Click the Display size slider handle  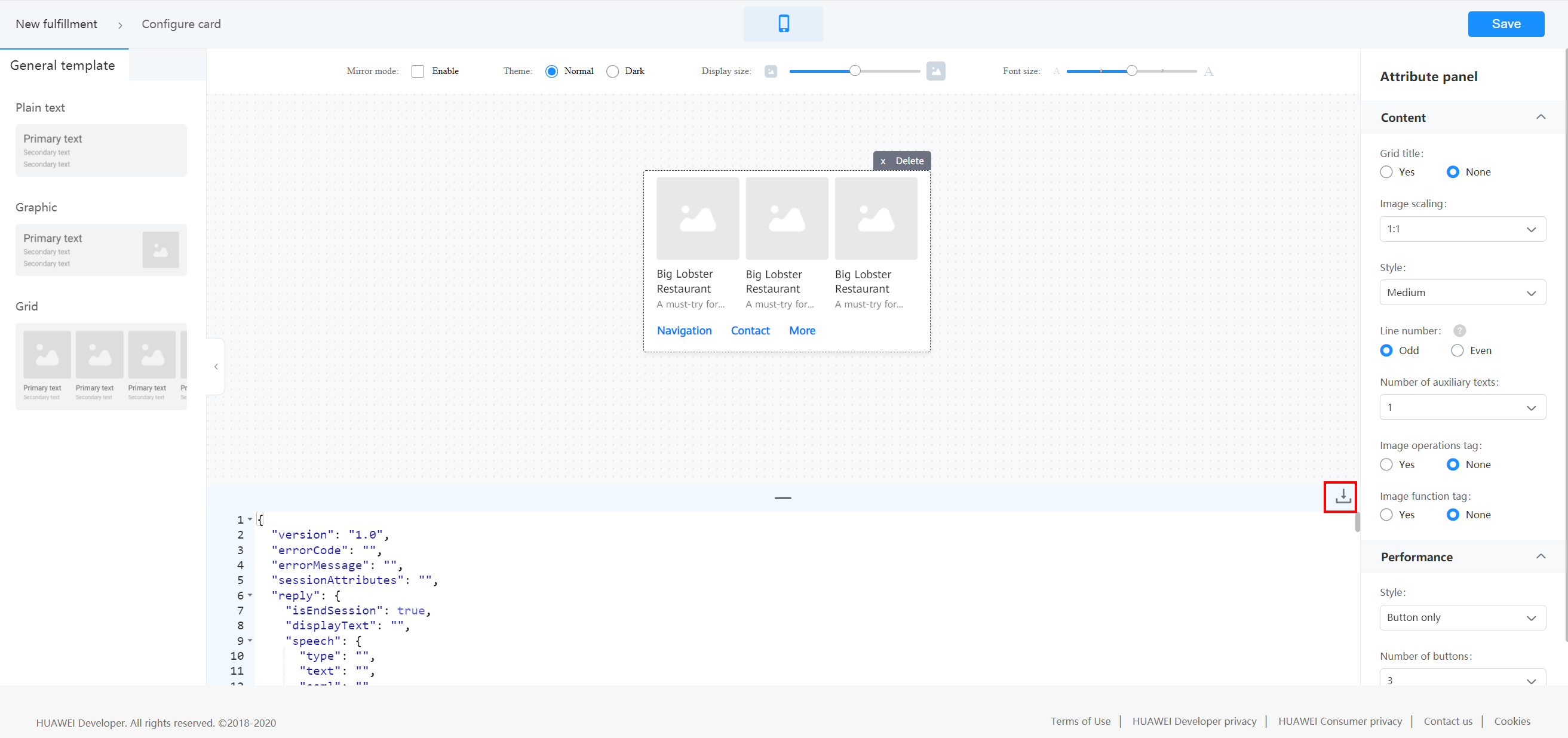[855, 70]
